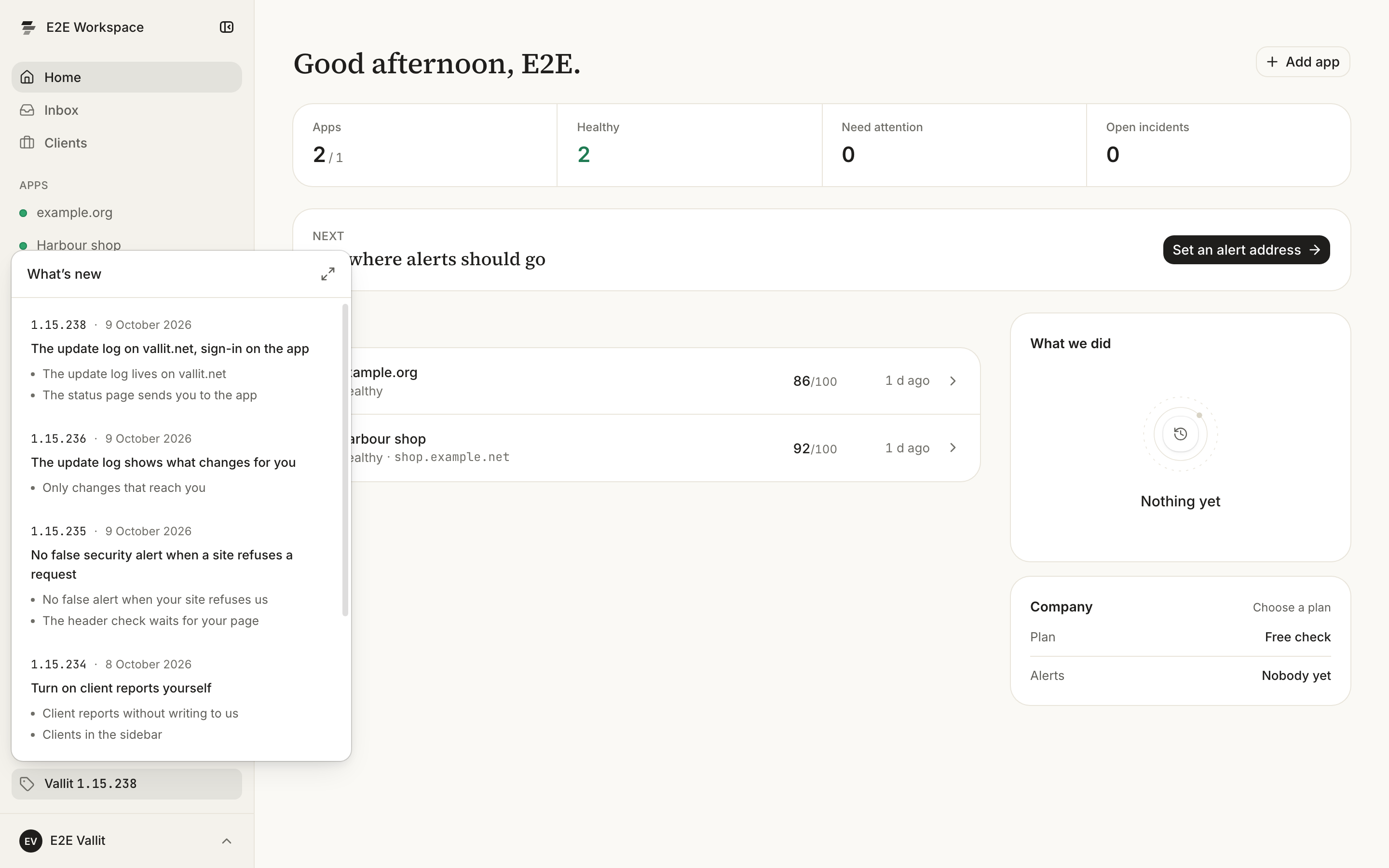Go to the Home page in sidebar
Image resolution: width=1389 pixels, height=868 pixels.
127,77
